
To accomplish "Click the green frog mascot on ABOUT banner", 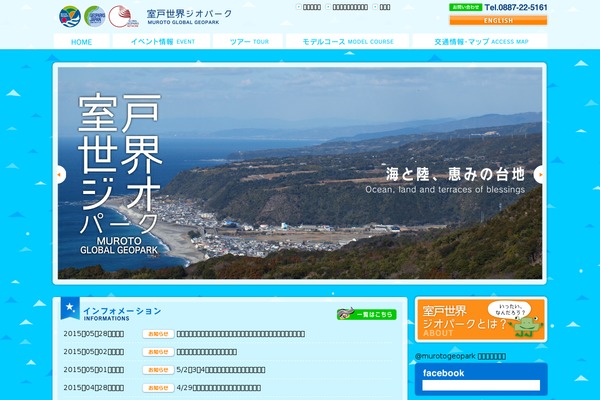I will [x=527, y=327].
